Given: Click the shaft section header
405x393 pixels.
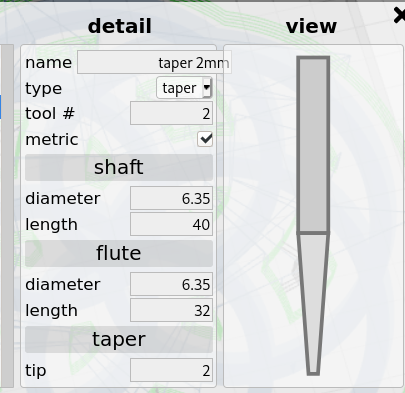Looking at the screenshot, I should (x=119, y=167).
